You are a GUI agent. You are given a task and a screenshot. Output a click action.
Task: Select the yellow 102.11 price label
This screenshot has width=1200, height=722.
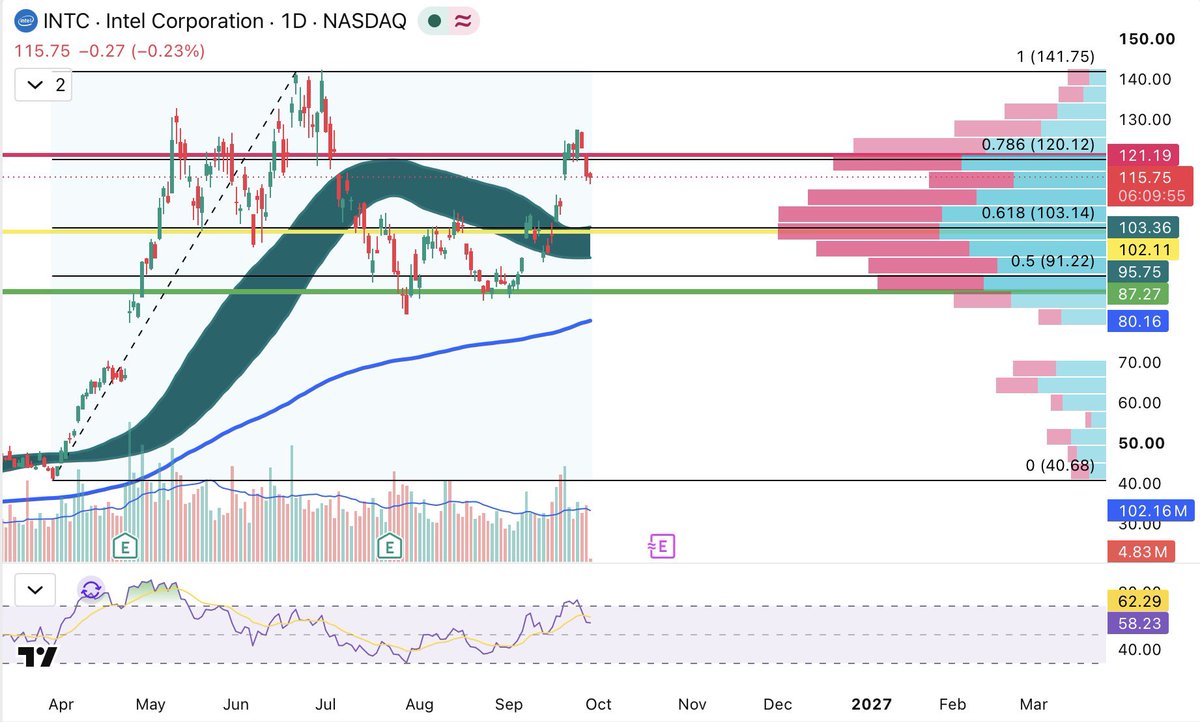pyautogui.click(x=1144, y=250)
